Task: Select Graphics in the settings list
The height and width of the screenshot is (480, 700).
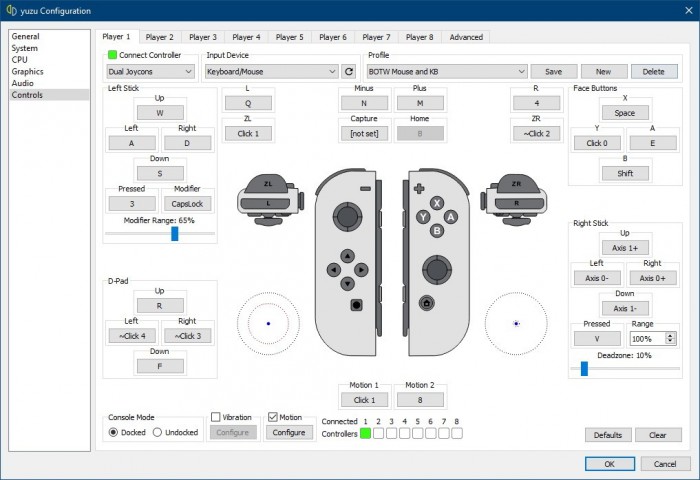Action: coord(27,72)
